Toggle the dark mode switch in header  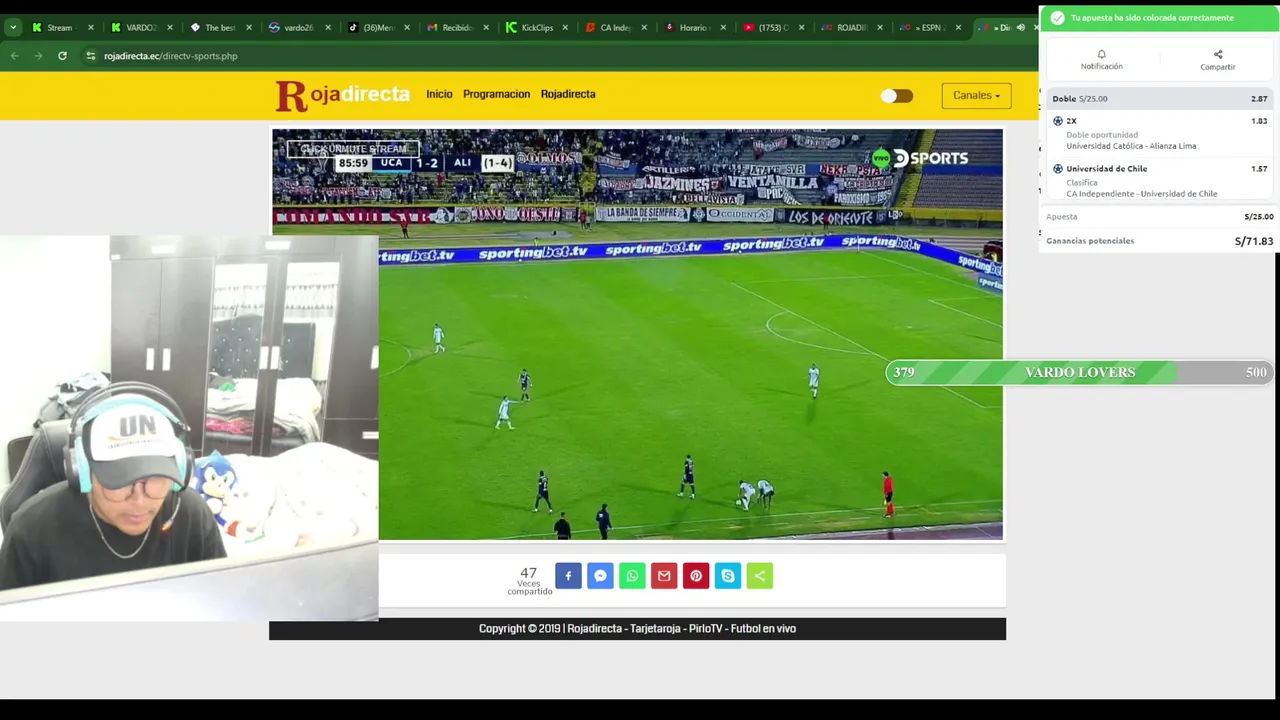(x=897, y=96)
